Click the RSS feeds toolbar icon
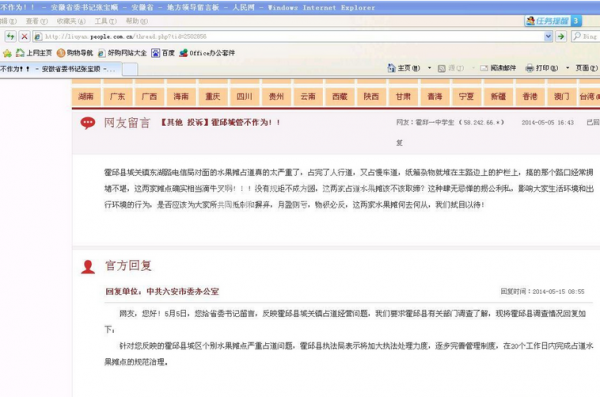The height and width of the screenshot is (397, 600). [x=442, y=68]
